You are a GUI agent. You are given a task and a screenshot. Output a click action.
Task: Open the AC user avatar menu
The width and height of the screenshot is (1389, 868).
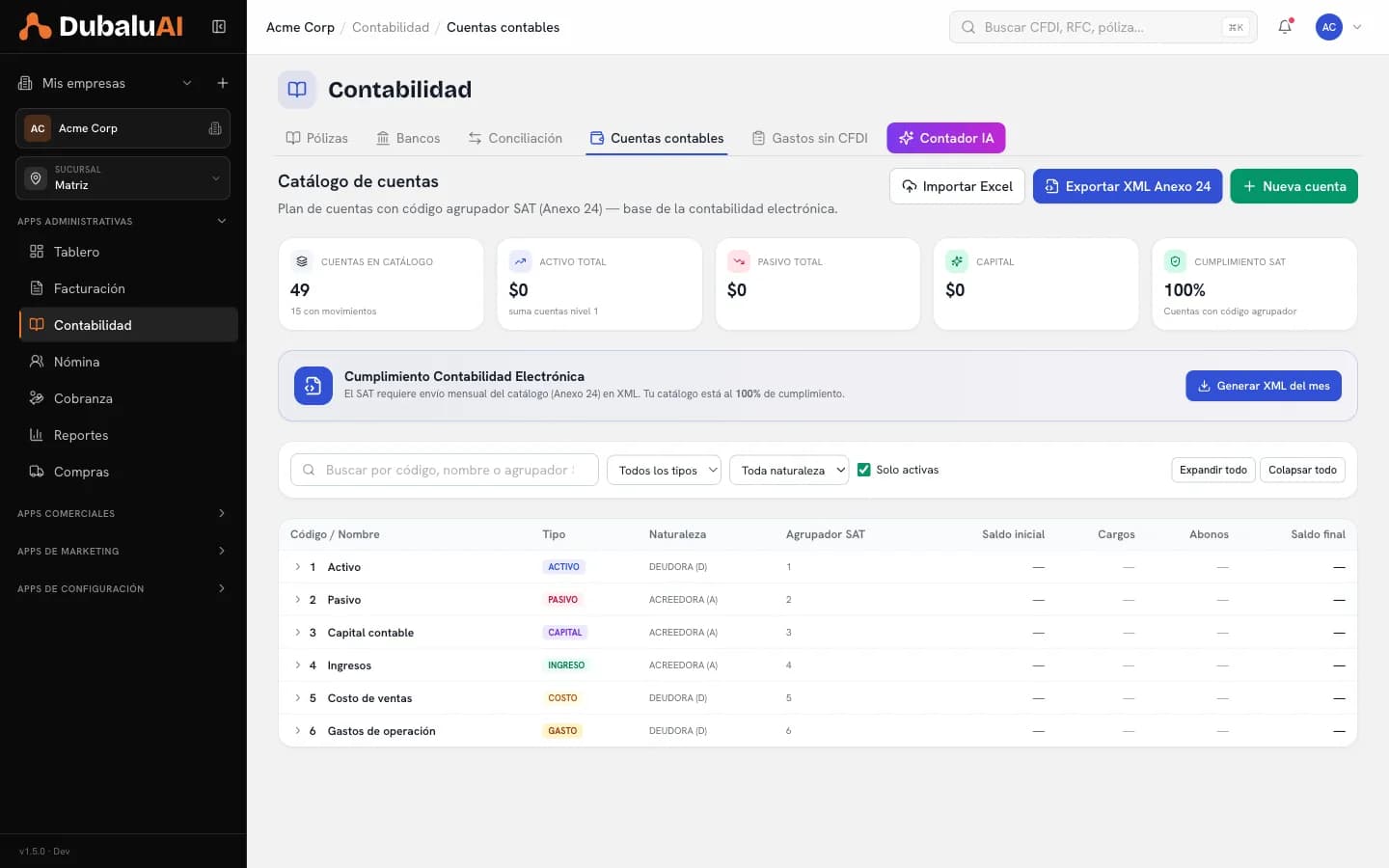tap(1329, 27)
